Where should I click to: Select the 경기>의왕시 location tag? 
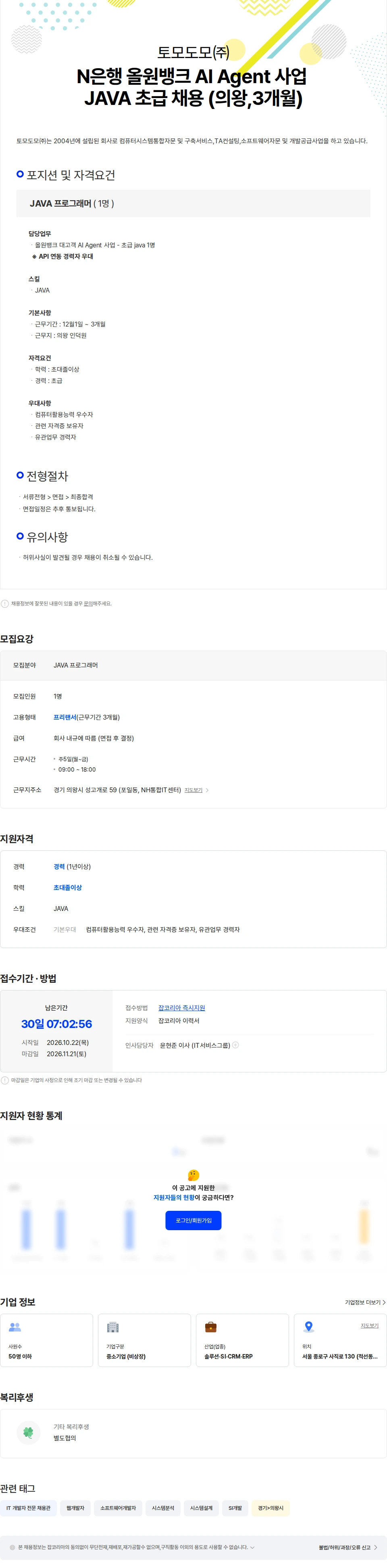pos(270,1508)
